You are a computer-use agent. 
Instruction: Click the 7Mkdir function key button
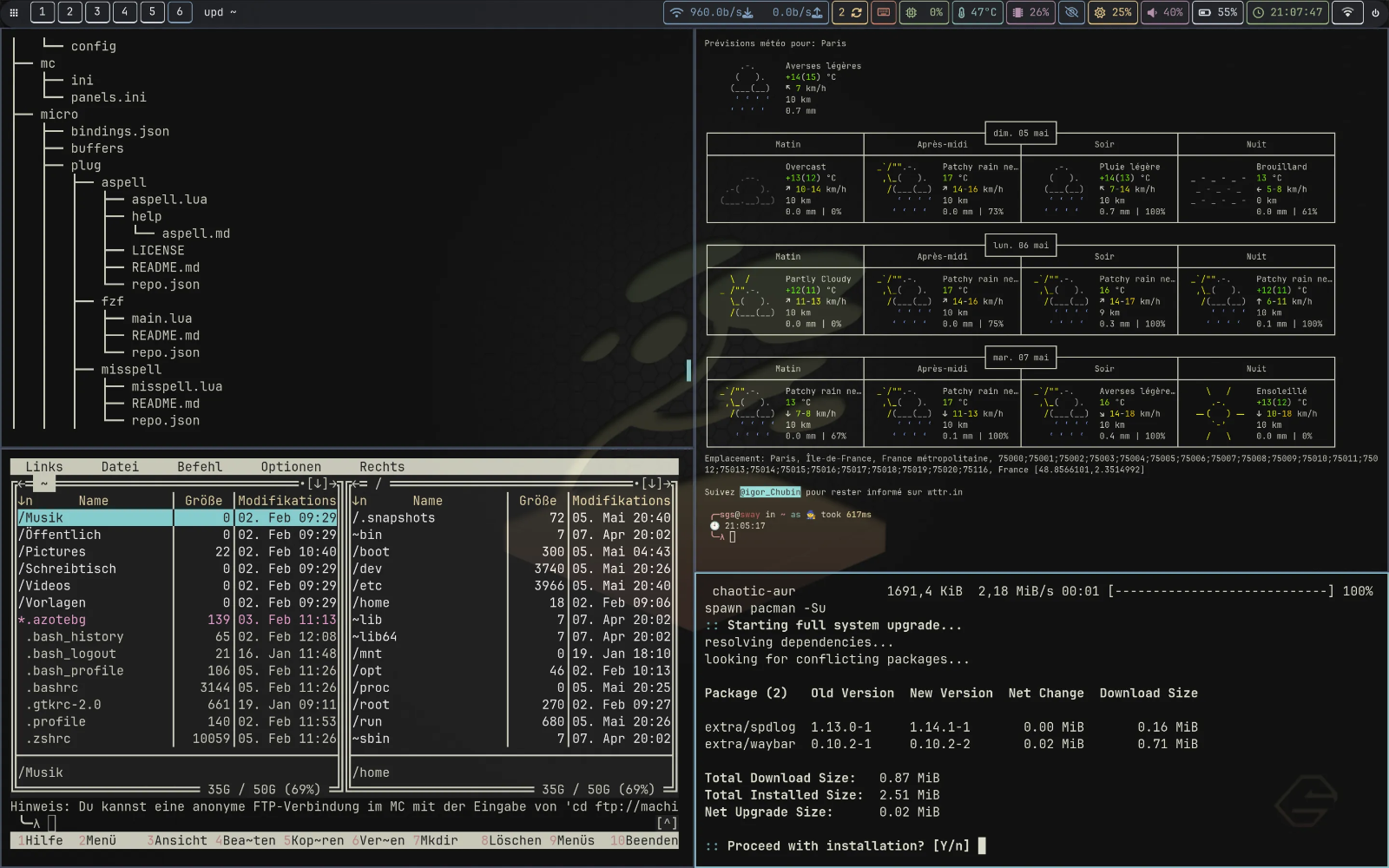click(x=436, y=840)
